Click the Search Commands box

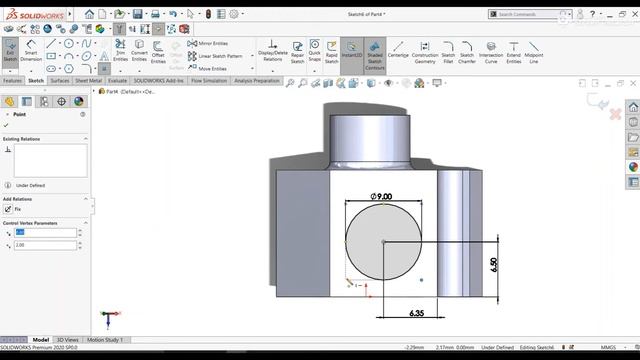(529, 14)
